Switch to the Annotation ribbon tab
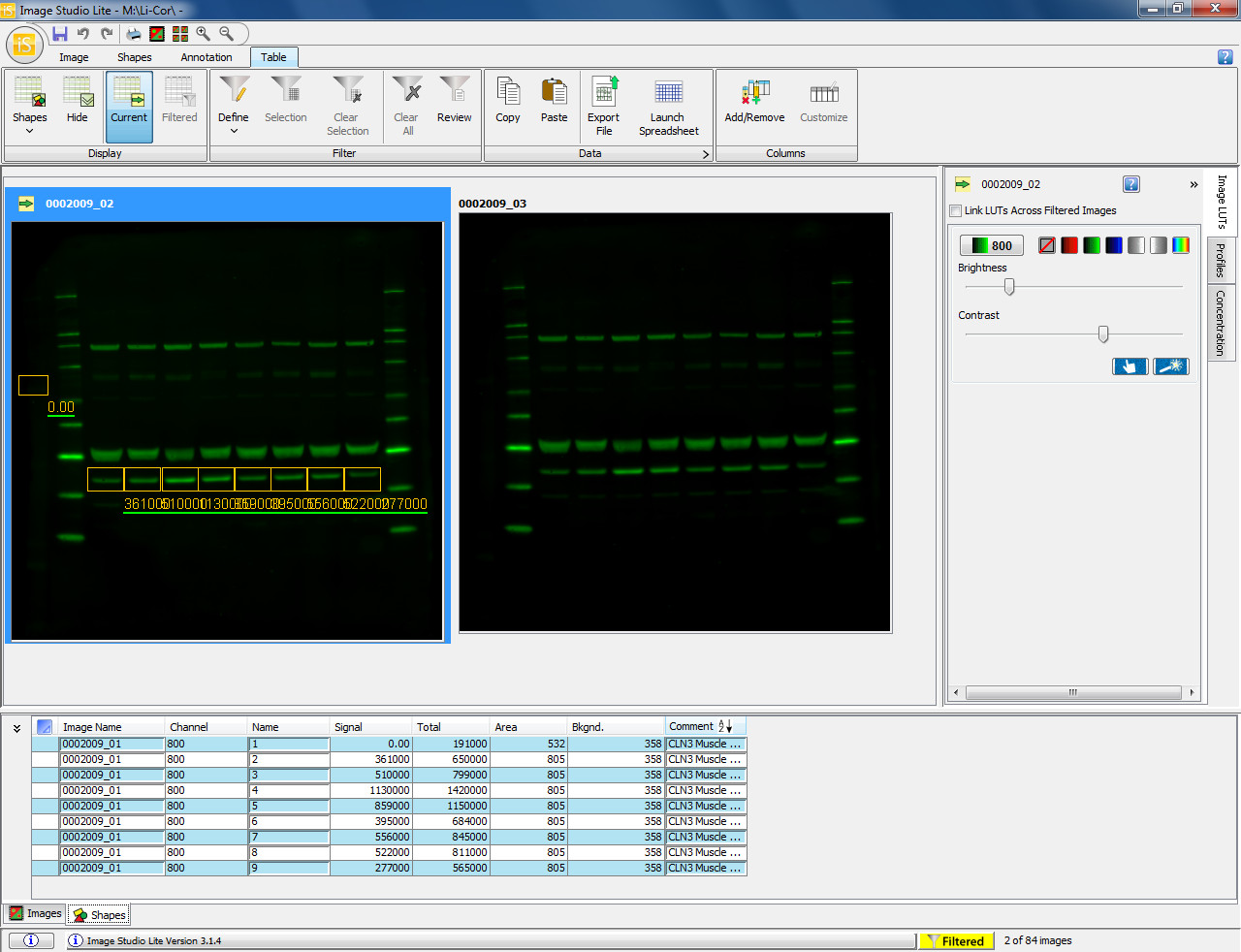This screenshot has width=1241, height=952. 206,57
